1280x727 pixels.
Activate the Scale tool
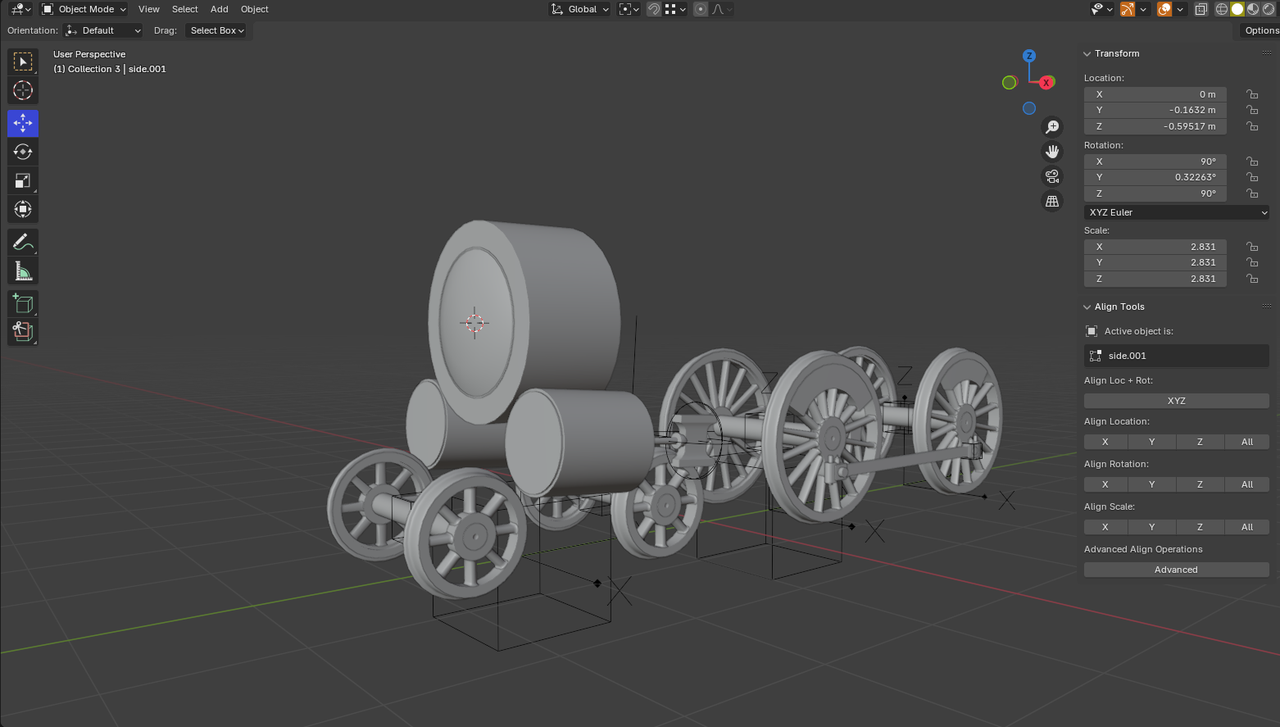(x=23, y=181)
